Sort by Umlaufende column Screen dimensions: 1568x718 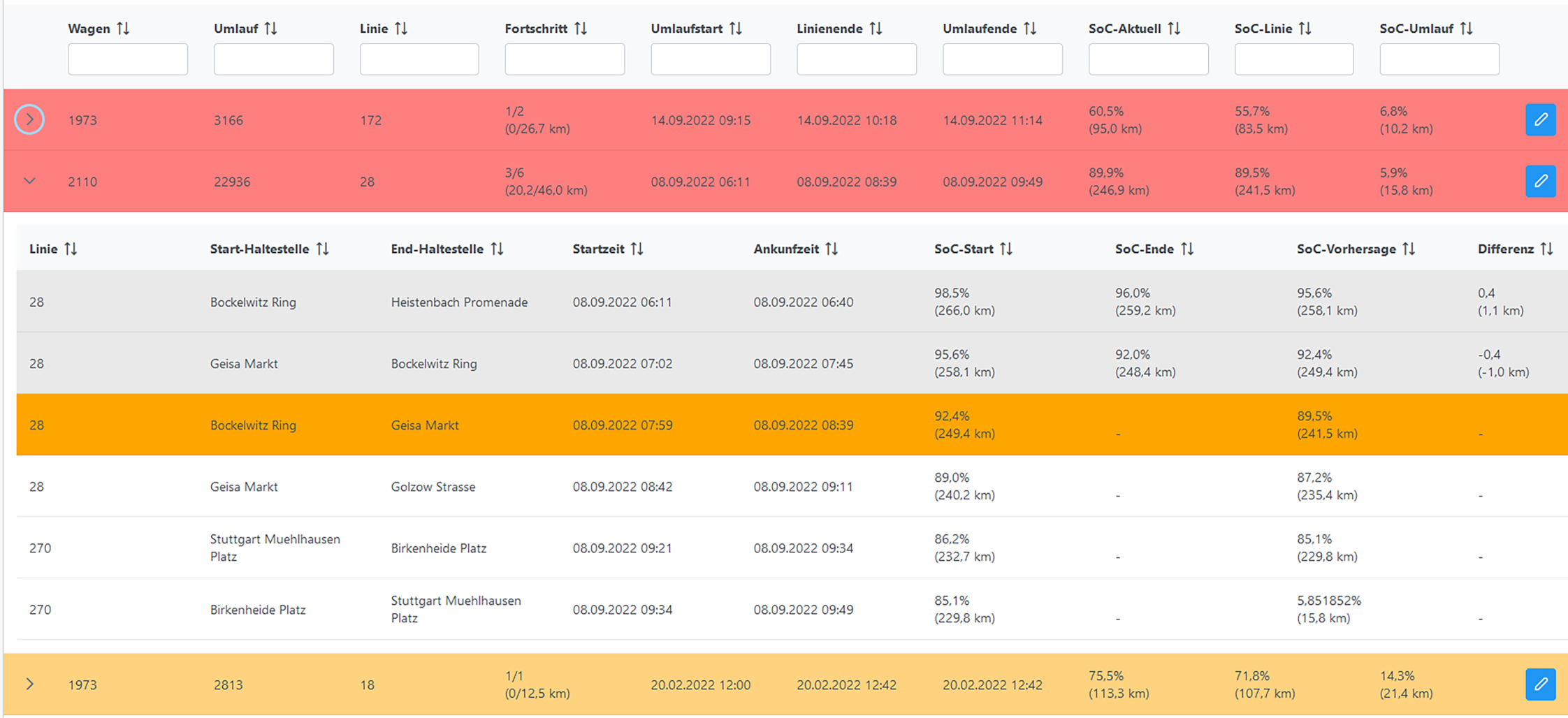click(1030, 29)
